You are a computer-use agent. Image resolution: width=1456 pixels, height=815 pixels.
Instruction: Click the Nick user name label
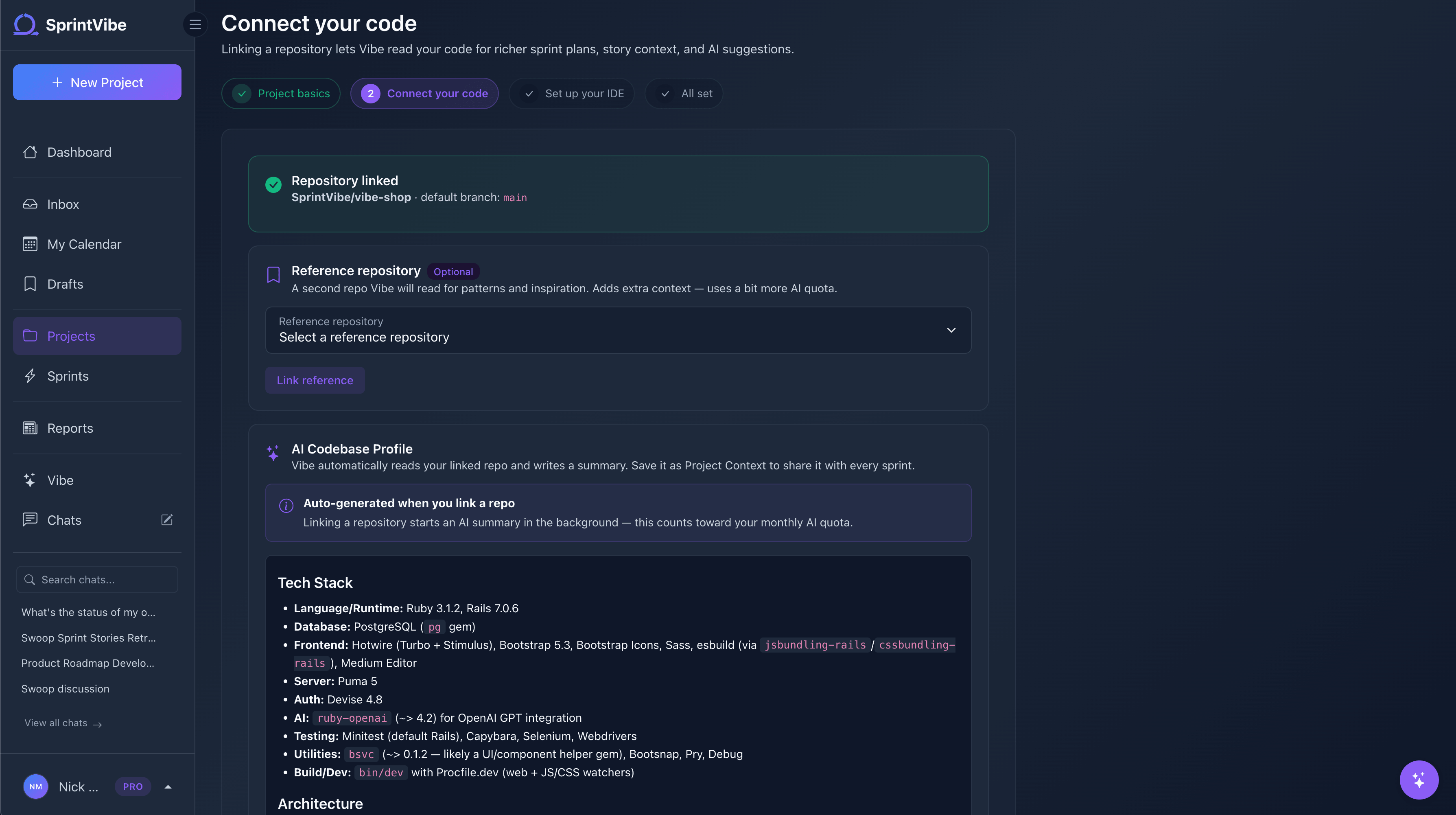coord(78,787)
